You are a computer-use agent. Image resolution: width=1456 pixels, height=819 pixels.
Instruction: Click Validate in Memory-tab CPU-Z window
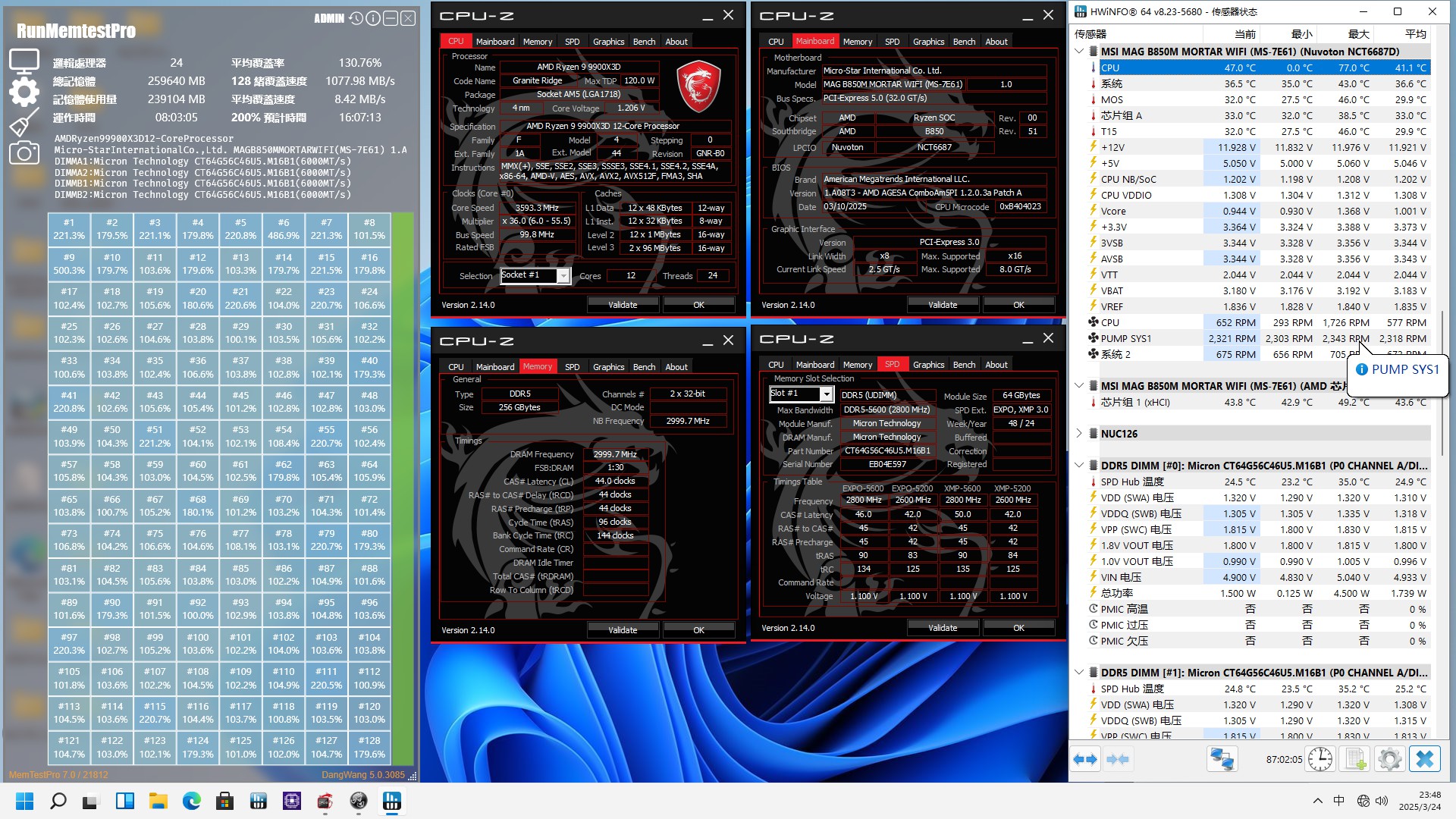click(623, 630)
